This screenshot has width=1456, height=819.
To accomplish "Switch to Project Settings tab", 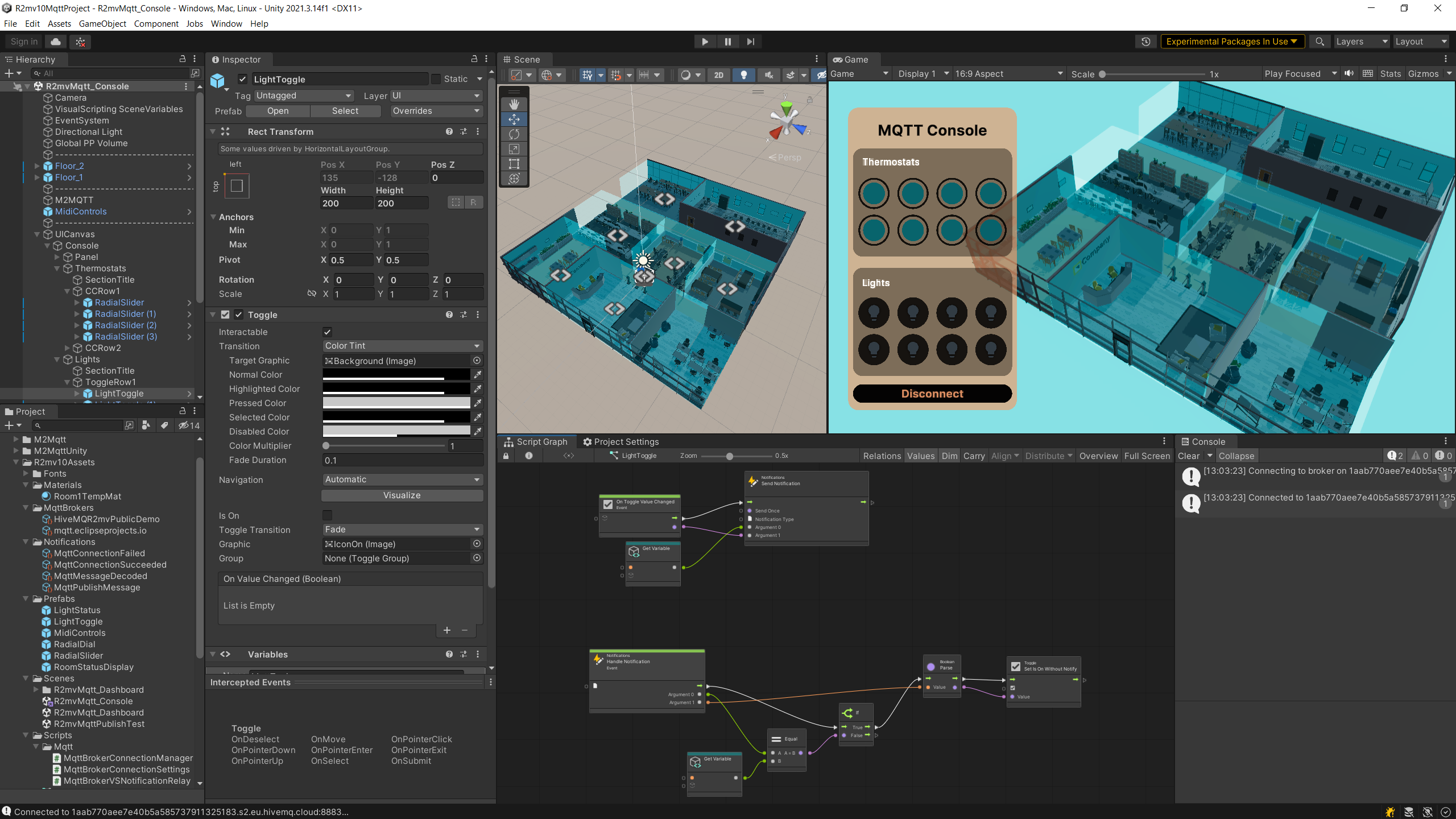I will (x=621, y=442).
